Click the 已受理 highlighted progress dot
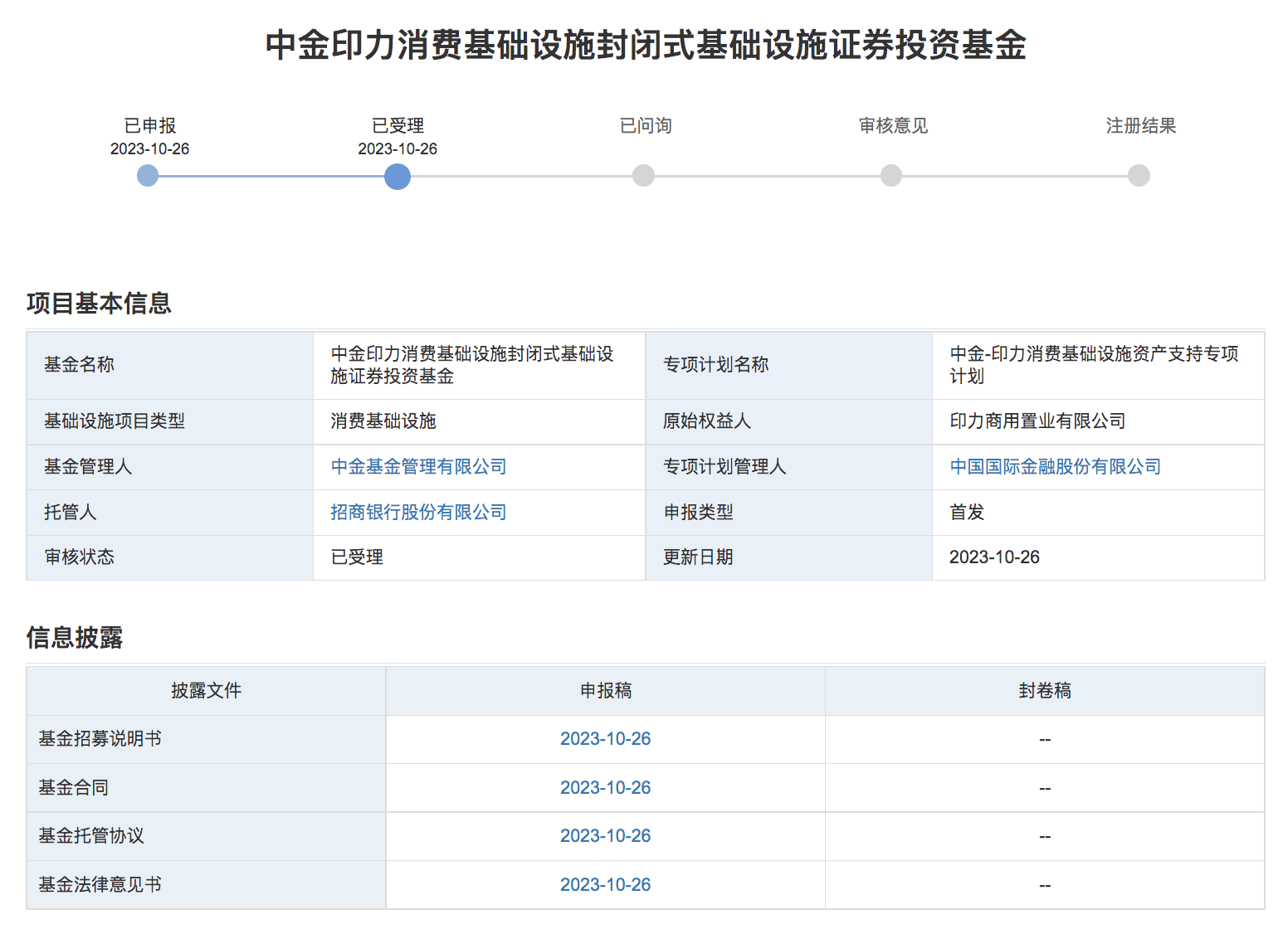The image size is (1288, 934). point(397,176)
